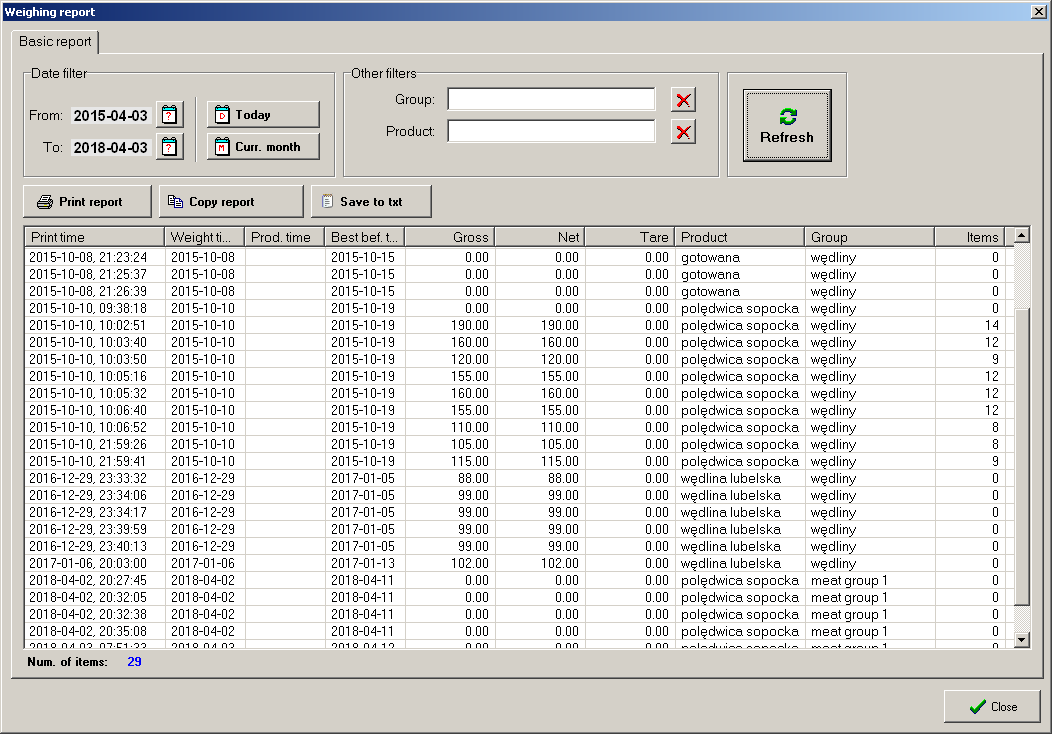This screenshot has height=734, width=1052.
Task: Clear the Group filter with red X
Action: click(683, 100)
